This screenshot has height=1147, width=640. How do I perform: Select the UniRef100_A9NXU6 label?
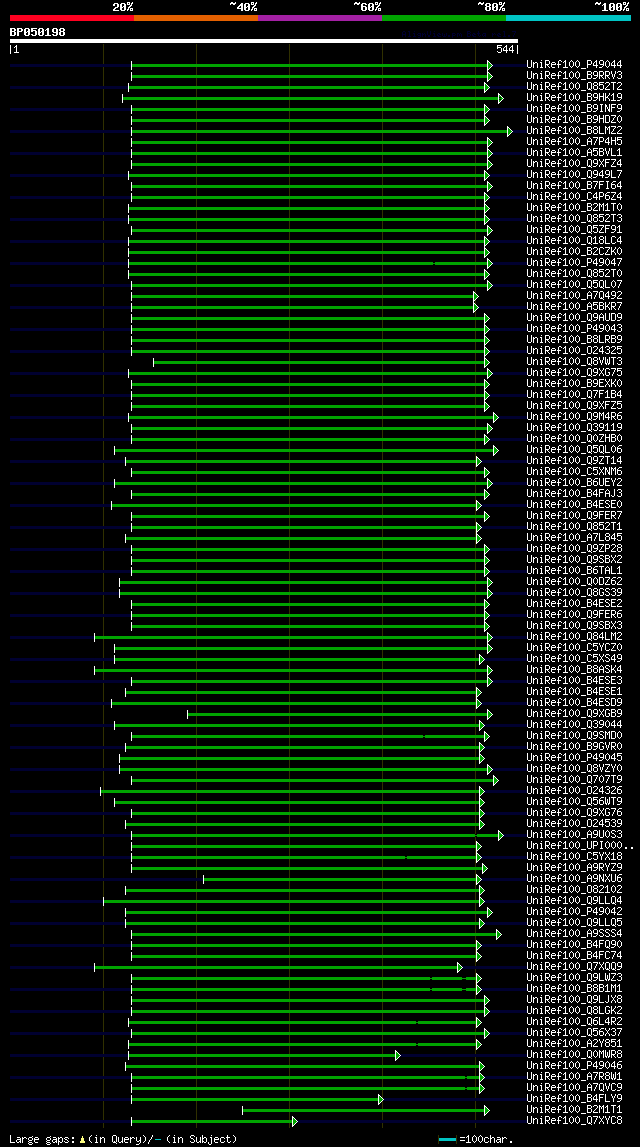tap(574, 879)
